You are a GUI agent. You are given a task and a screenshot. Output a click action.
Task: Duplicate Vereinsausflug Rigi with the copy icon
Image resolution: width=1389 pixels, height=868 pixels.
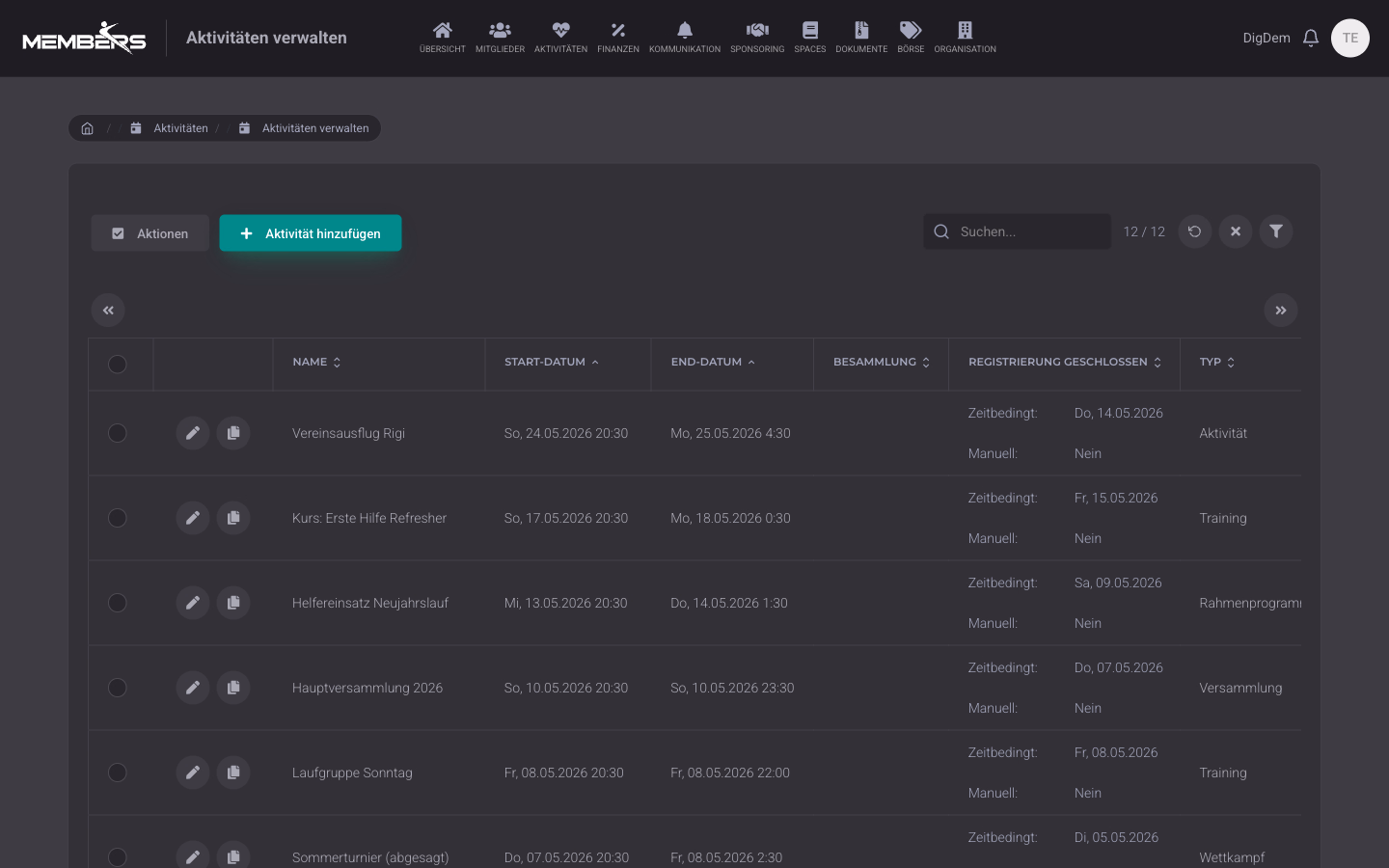[x=233, y=433]
